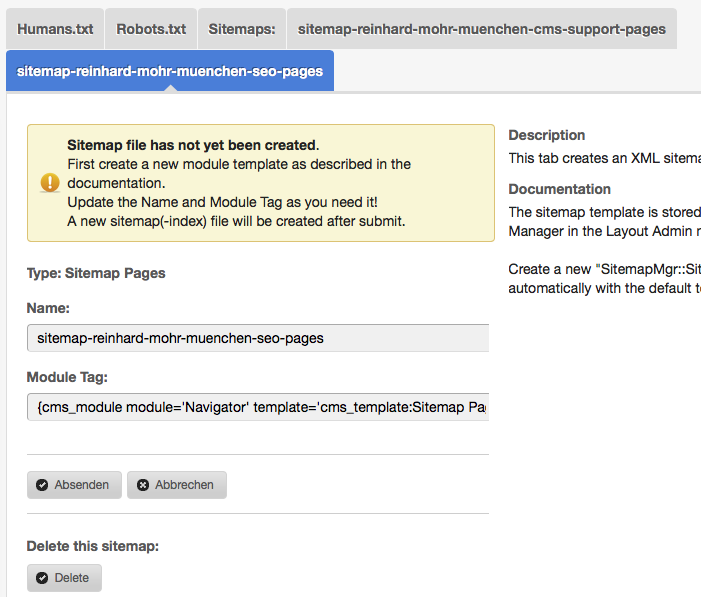The height and width of the screenshot is (597, 701).
Task: Click the checkmark icon on Absenden
Action: tap(42, 485)
